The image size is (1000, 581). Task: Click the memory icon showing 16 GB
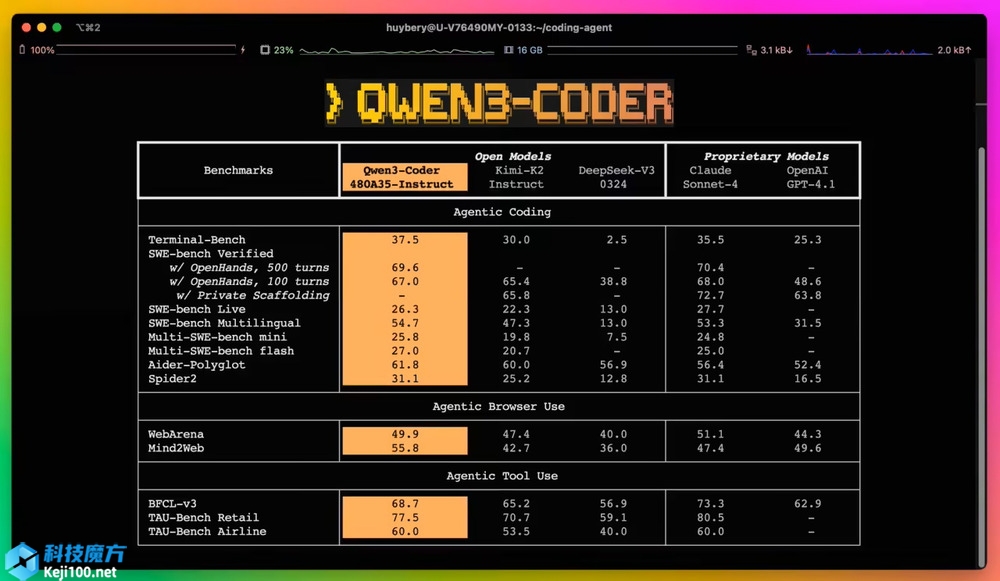pyautogui.click(x=509, y=49)
